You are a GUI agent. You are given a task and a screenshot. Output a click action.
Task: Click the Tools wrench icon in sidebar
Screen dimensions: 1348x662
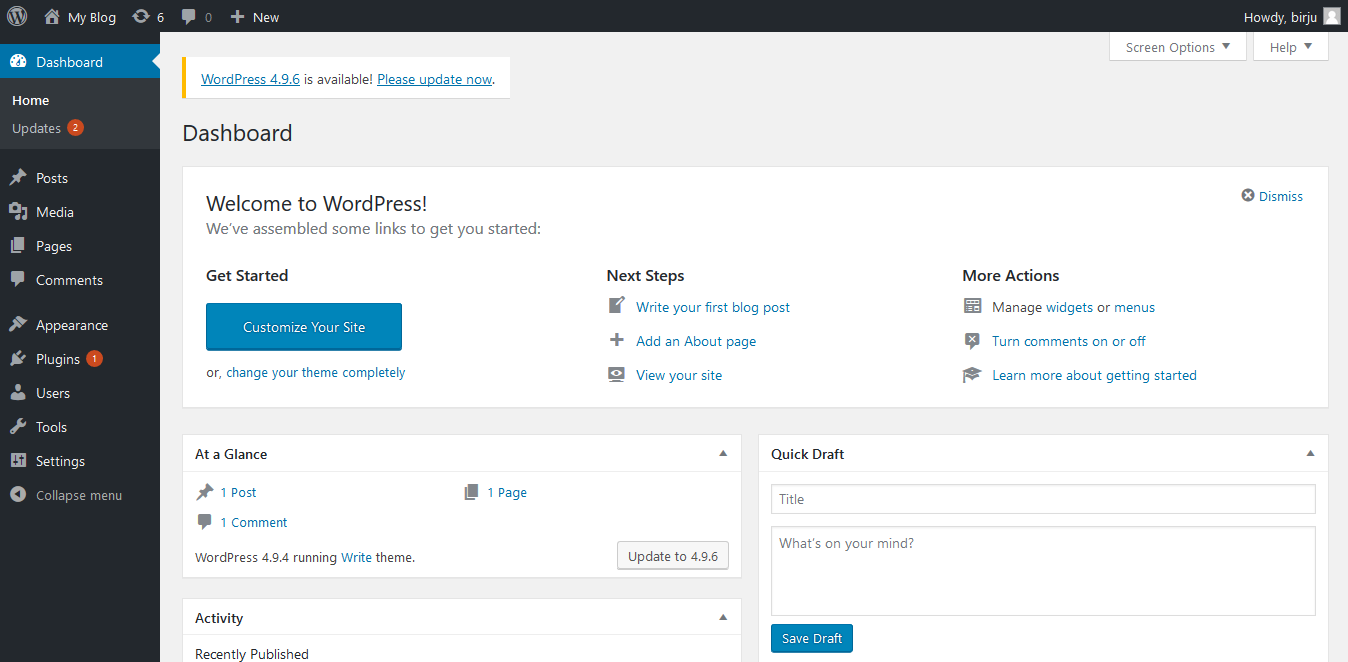click(x=20, y=426)
